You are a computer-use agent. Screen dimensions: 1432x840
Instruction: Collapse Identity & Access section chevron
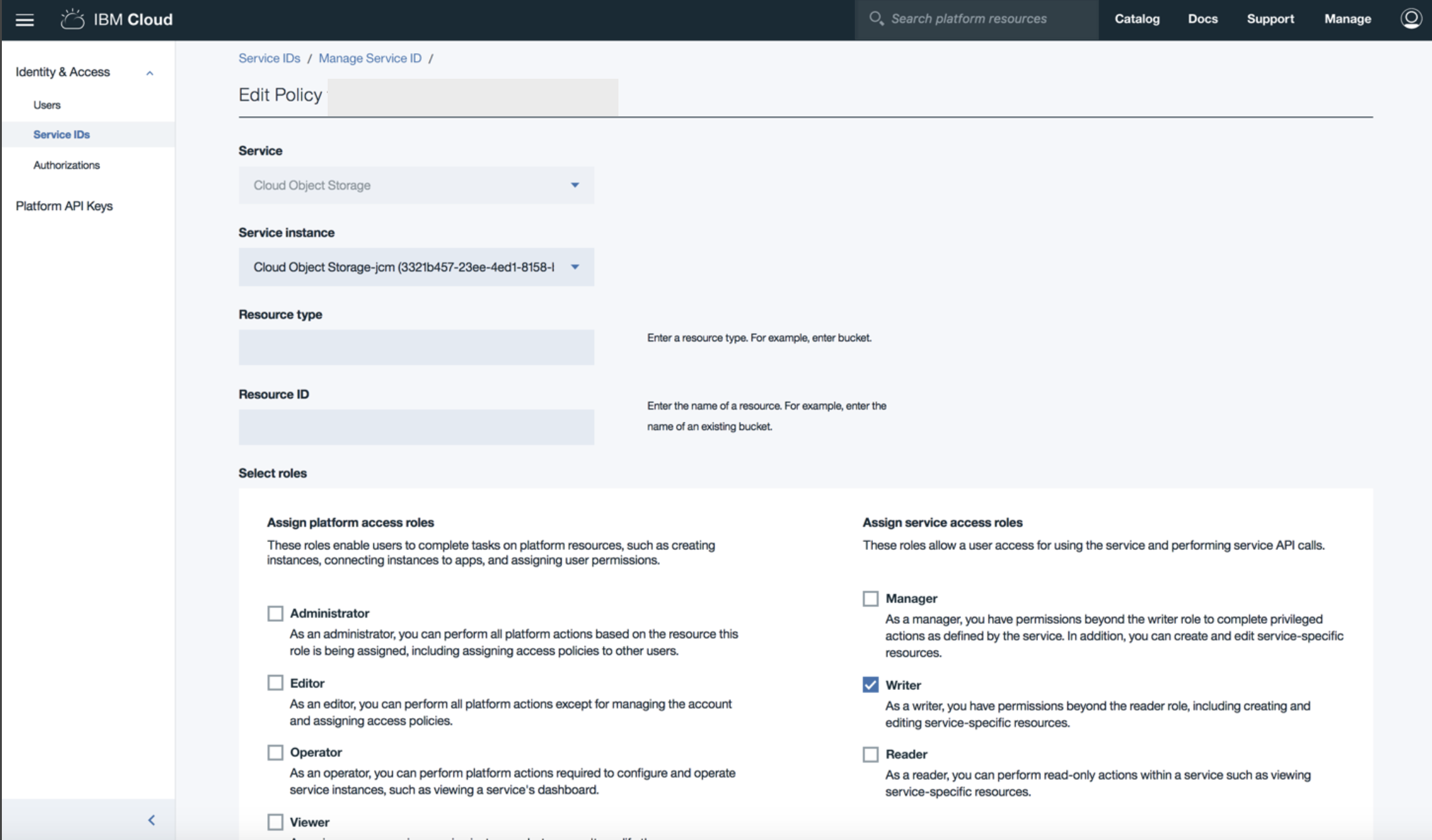tap(150, 73)
